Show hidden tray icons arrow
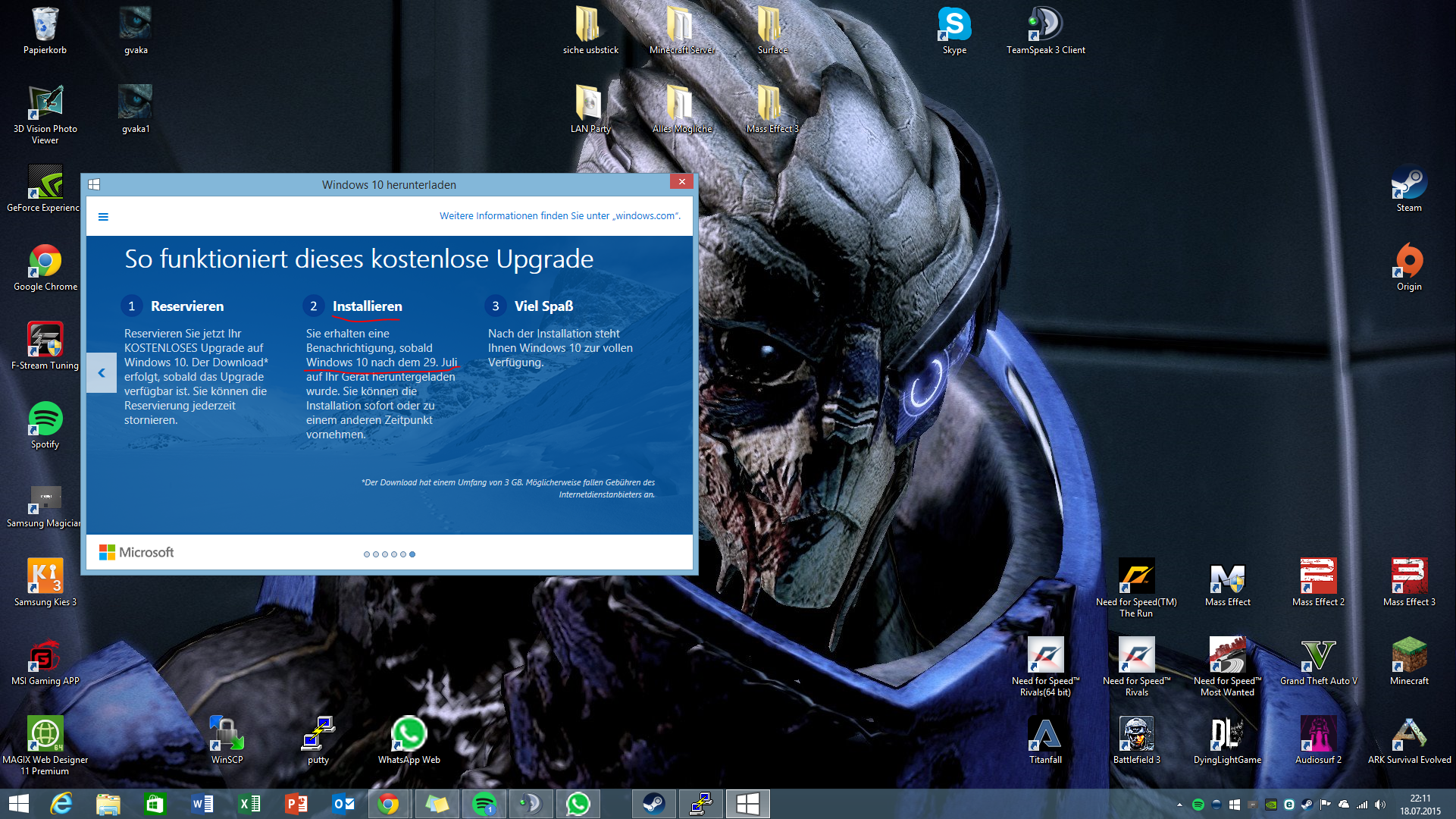Image resolution: width=1456 pixels, height=819 pixels. tap(1179, 805)
